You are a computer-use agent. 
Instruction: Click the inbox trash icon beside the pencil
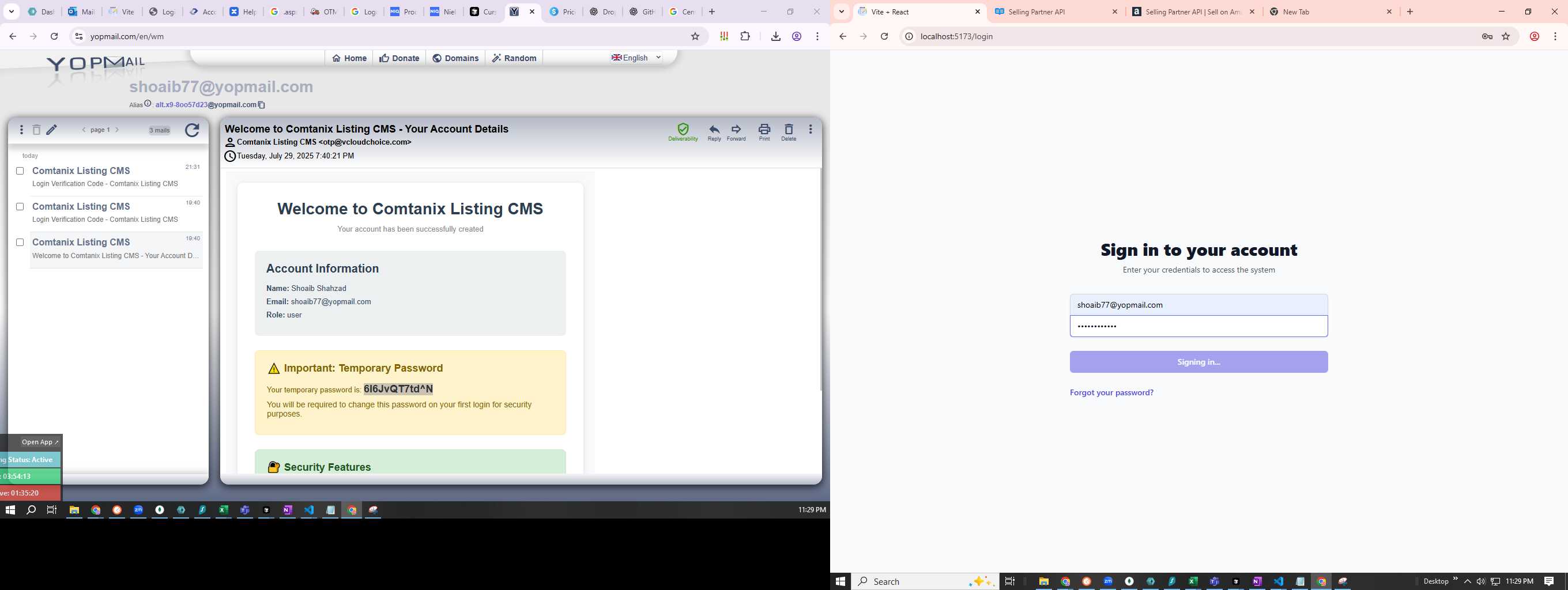pos(36,130)
